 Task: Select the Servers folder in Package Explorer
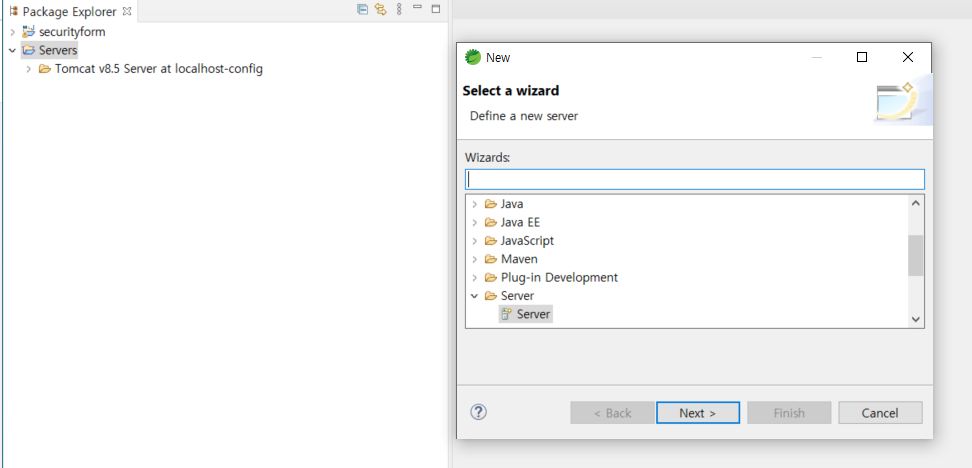tap(58, 50)
